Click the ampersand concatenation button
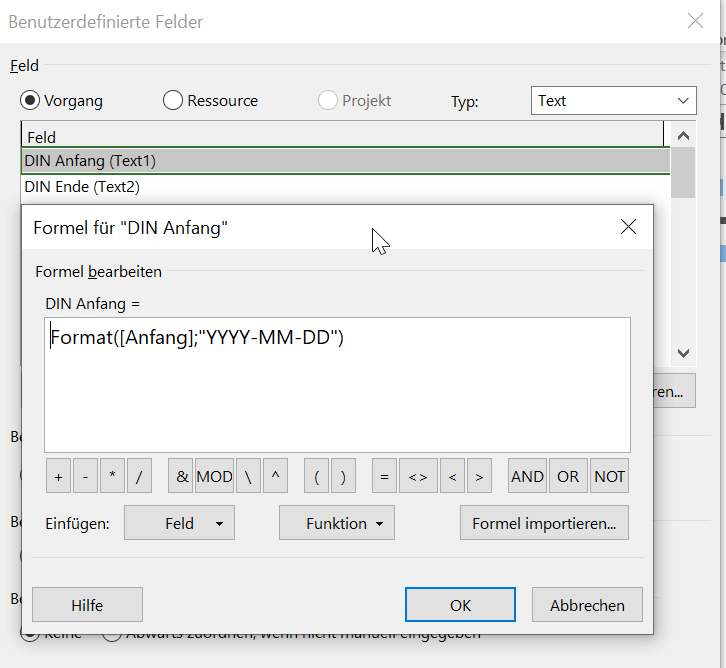 (182, 477)
